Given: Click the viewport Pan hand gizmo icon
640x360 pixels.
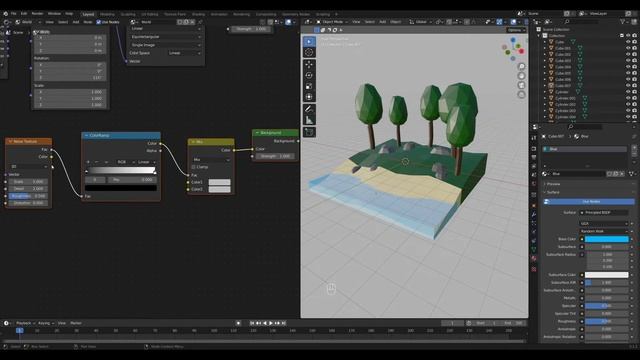Looking at the screenshot, I should point(521,76).
